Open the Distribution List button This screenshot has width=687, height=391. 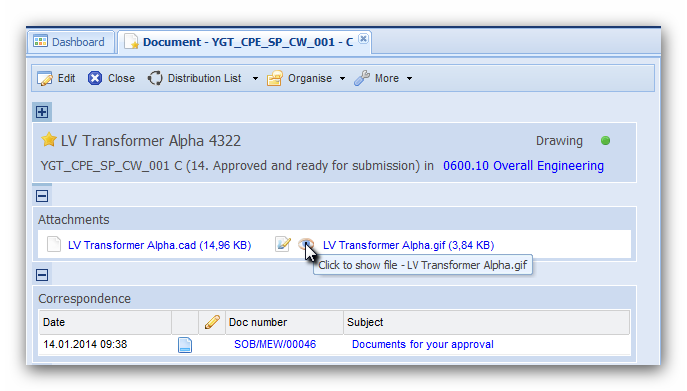click(195, 78)
